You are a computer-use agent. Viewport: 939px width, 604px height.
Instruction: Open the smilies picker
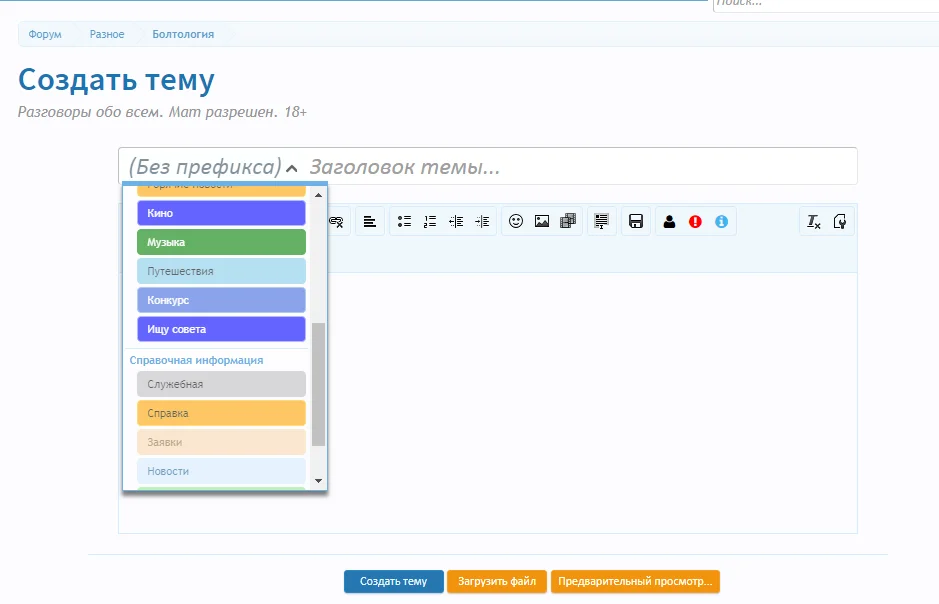516,221
